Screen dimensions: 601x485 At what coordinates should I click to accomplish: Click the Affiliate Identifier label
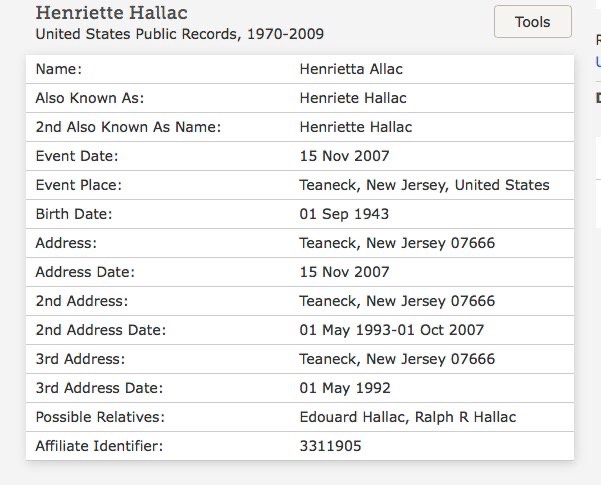[99, 446]
